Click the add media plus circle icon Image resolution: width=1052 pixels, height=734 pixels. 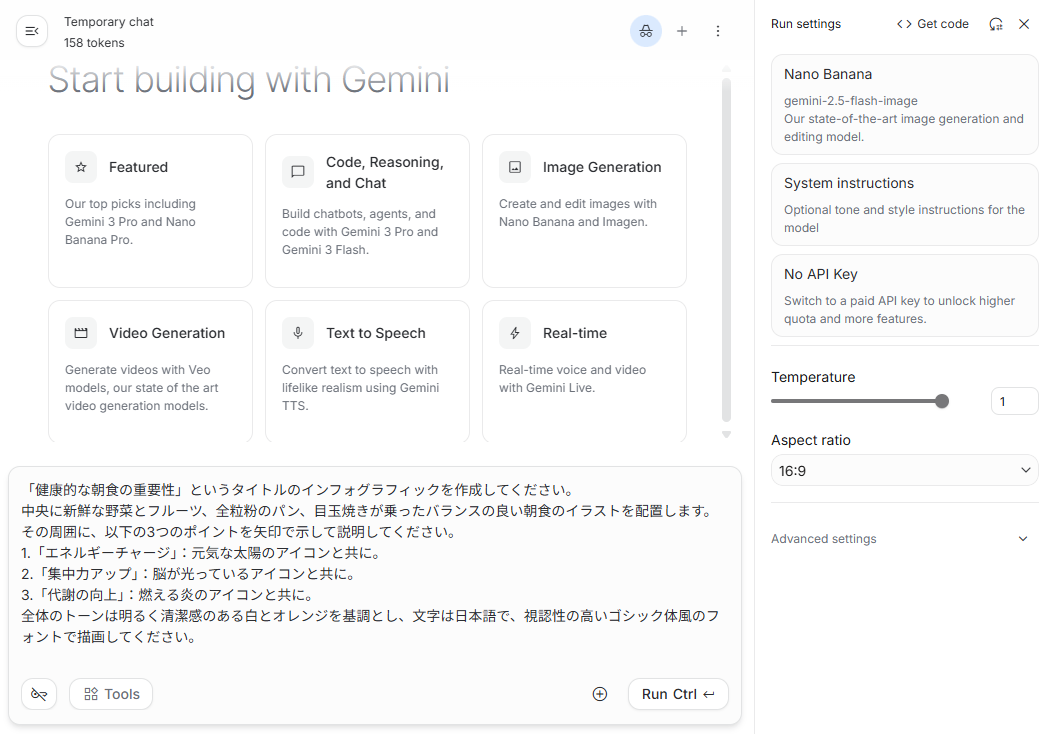(x=600, y=694)
